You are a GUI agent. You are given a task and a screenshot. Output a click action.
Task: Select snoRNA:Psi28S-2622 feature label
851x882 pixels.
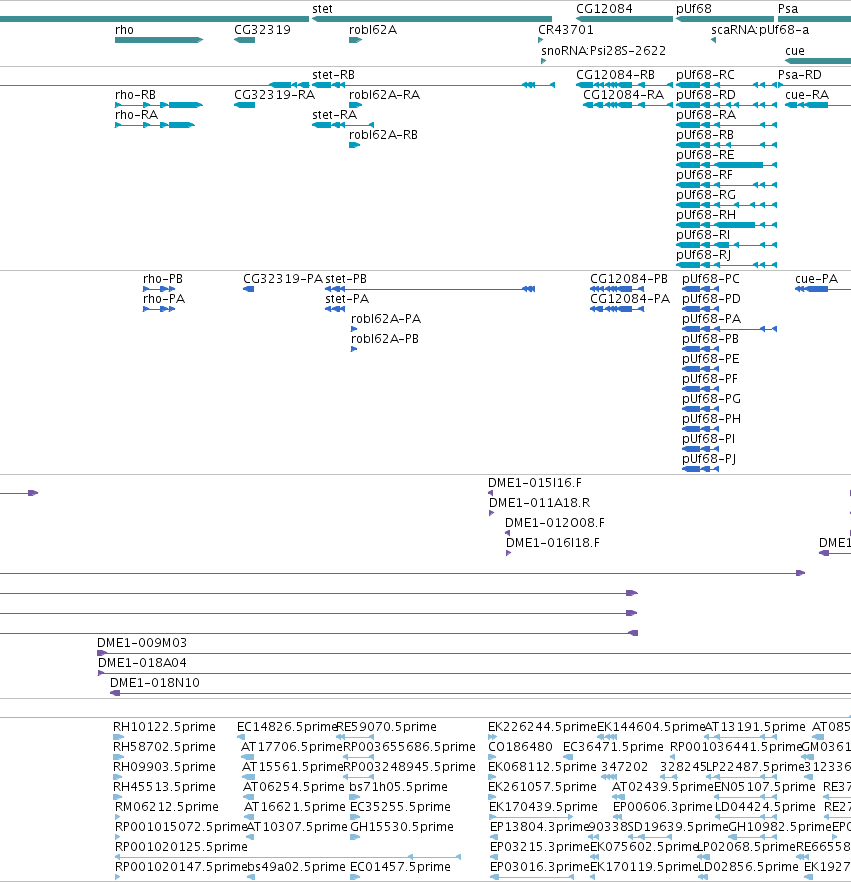[x=604, y=51]
